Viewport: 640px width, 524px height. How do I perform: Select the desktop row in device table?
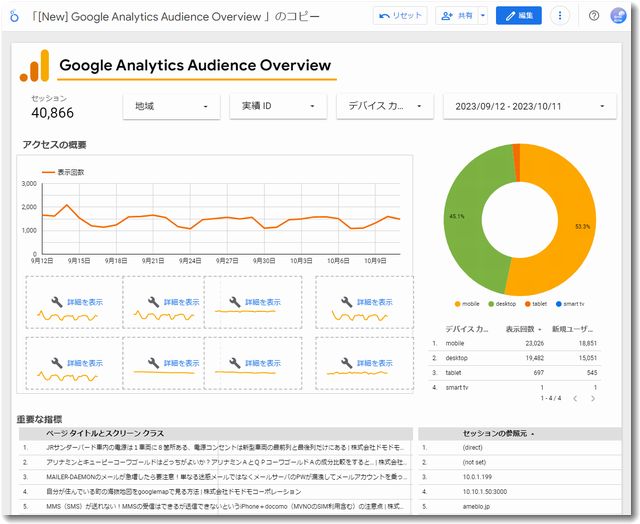514,358
